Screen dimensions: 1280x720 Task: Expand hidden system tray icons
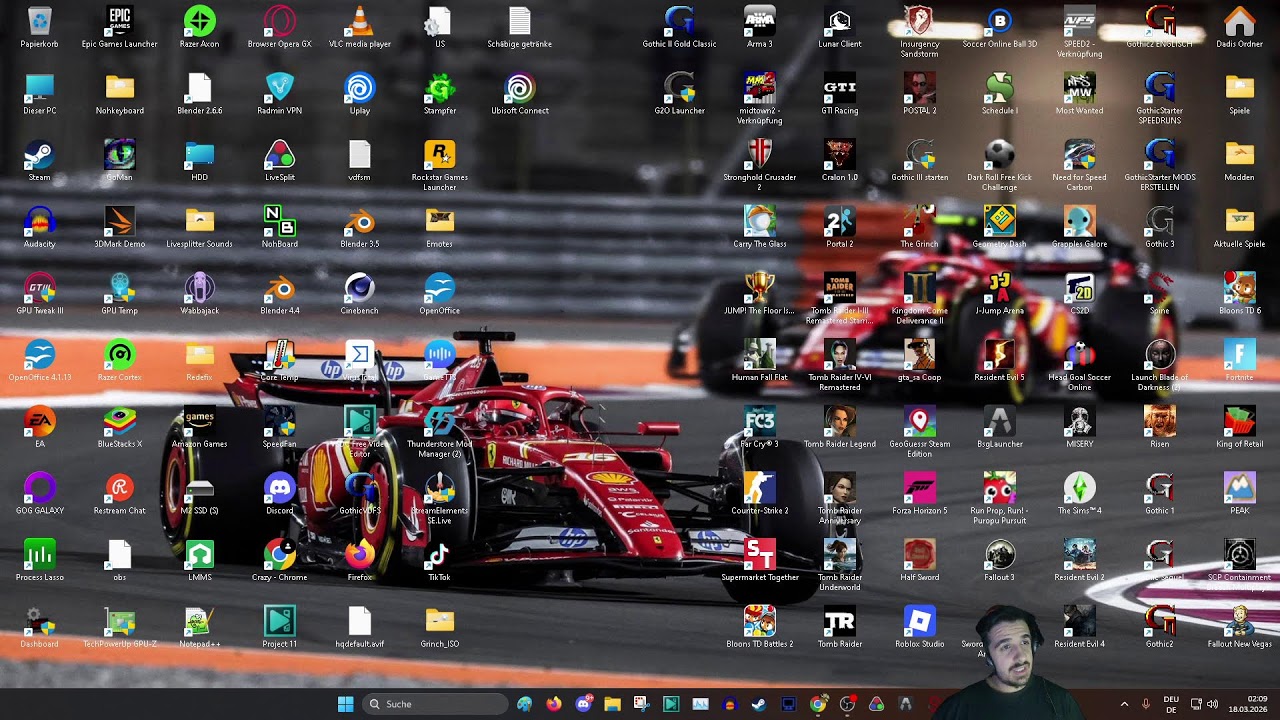(x=1124, y=704)
